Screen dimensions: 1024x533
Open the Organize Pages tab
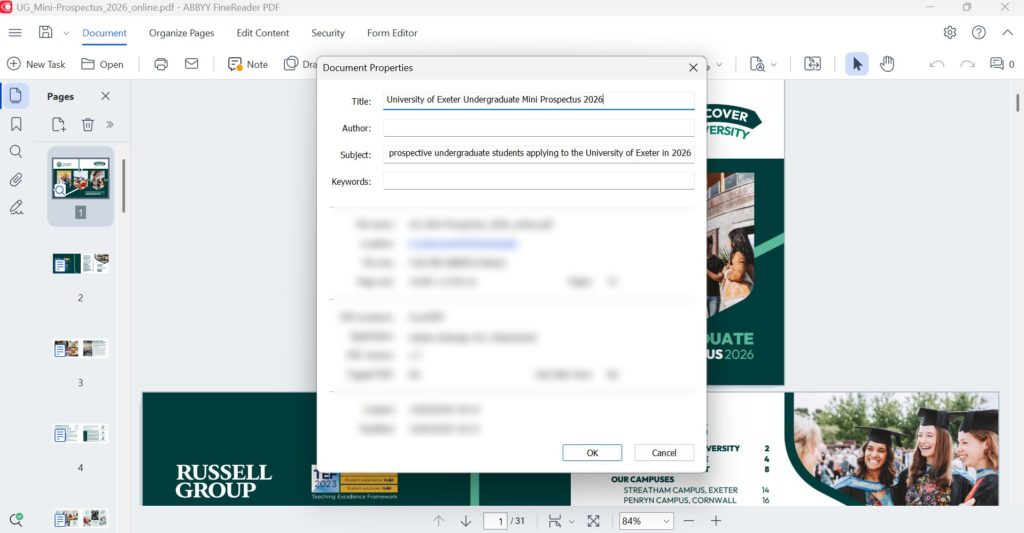click(182, 33)
